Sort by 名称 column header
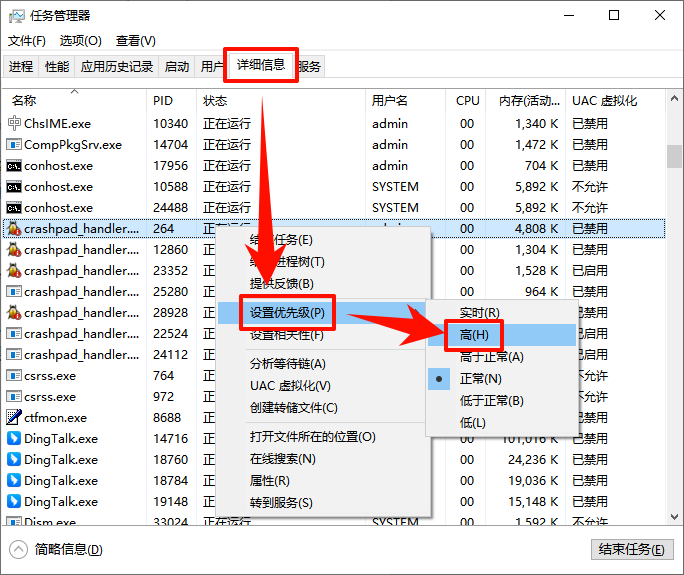The height and width of the screenshot is (575, 684). point(74,100)
